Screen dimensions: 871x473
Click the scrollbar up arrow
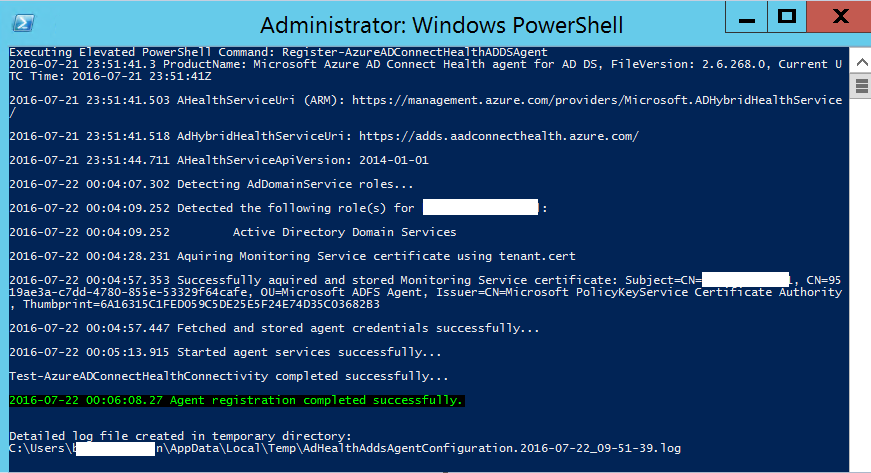click(861, 58)
